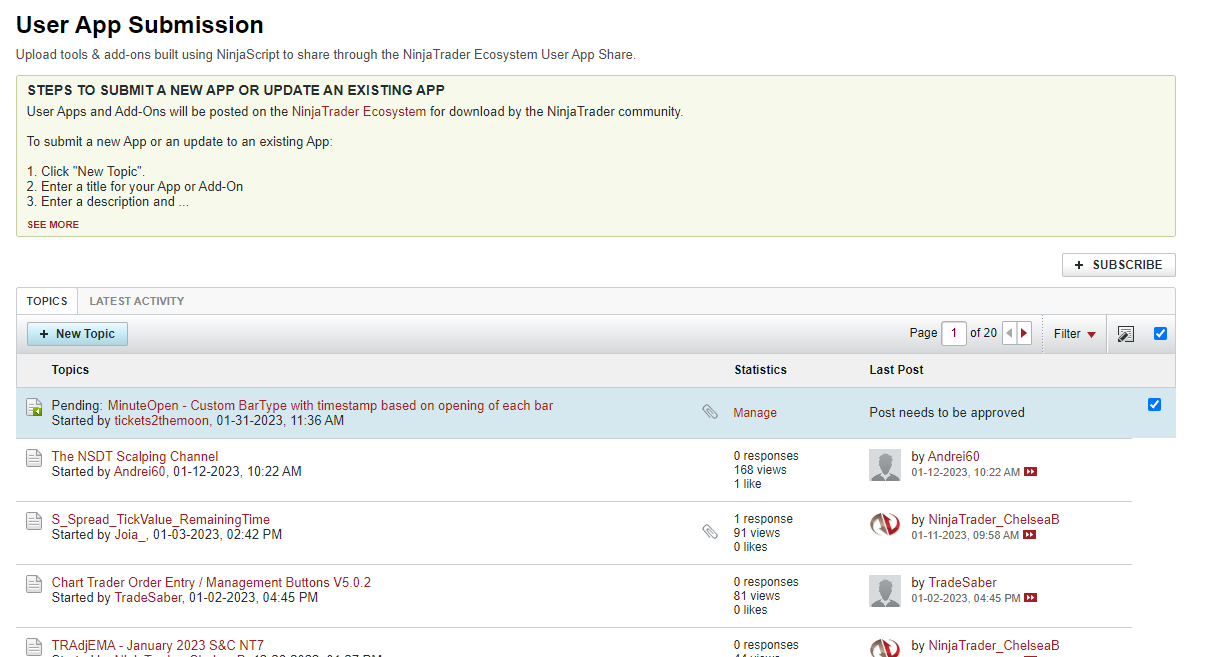Click the paperclip attachment icon on S_Spread_TickValue_RemainingTime
This screenshot has height=657, width=1227.
710,530
